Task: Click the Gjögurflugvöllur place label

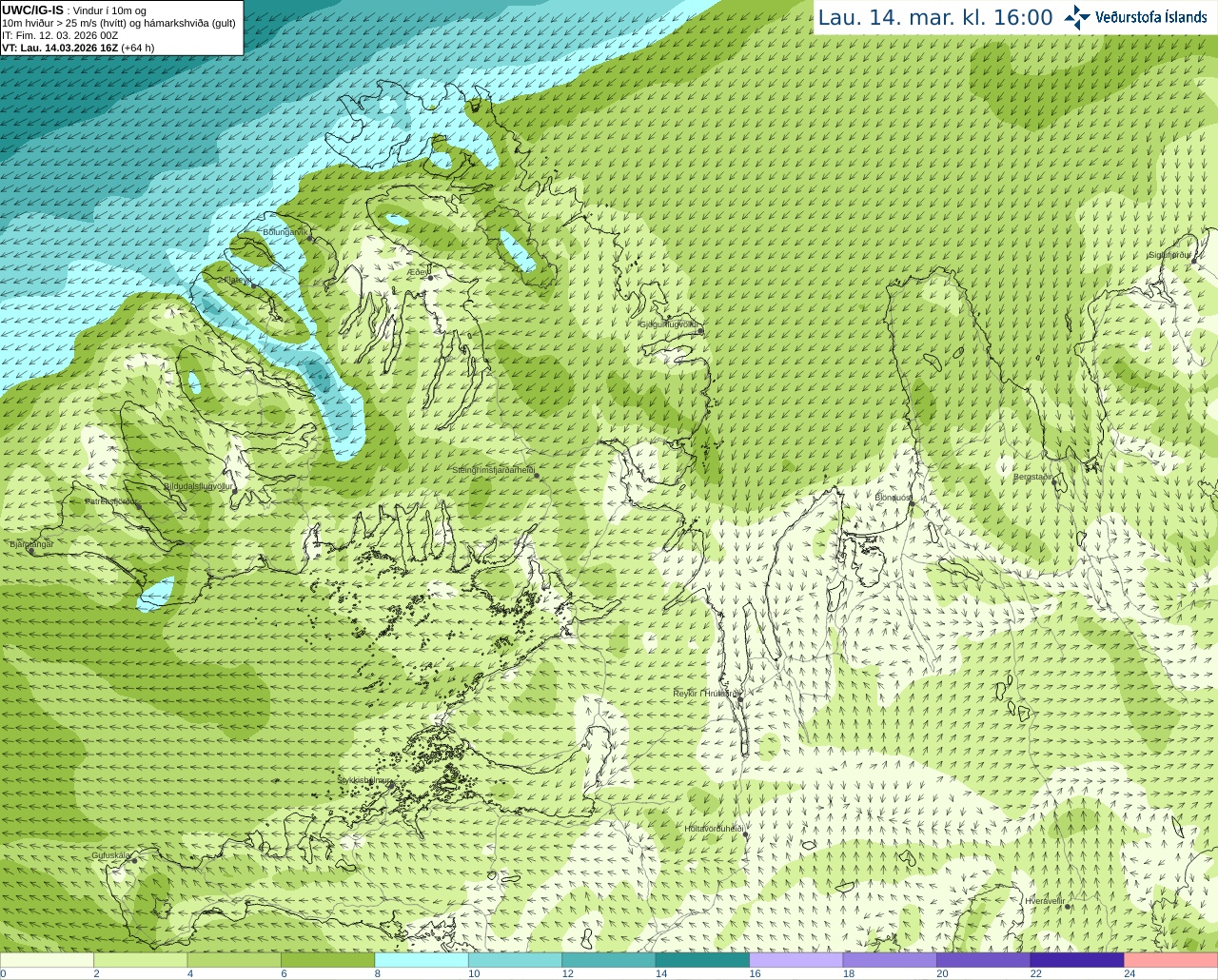Action: point(669,324)
